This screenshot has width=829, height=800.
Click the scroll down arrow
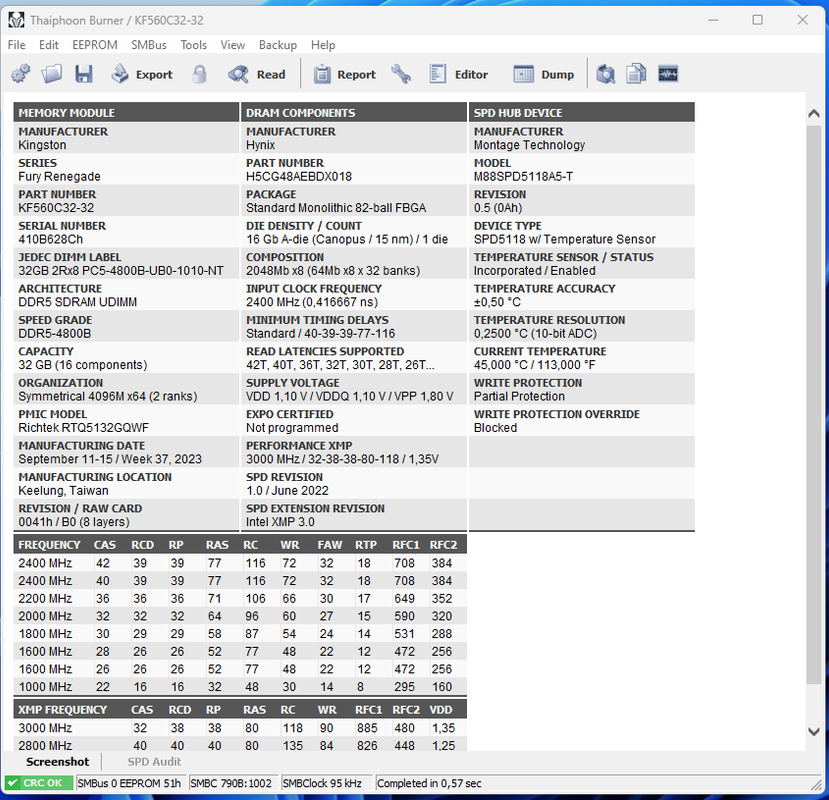(814, 732)
